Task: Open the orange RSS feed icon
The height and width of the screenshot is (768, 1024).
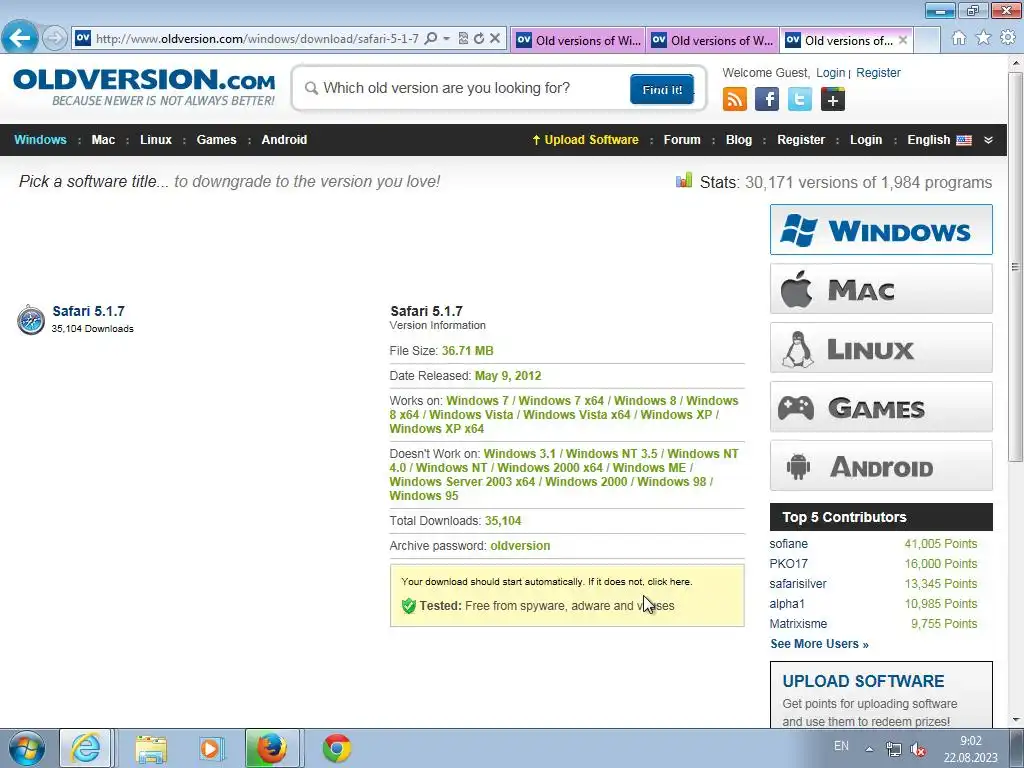Action: 735,100
